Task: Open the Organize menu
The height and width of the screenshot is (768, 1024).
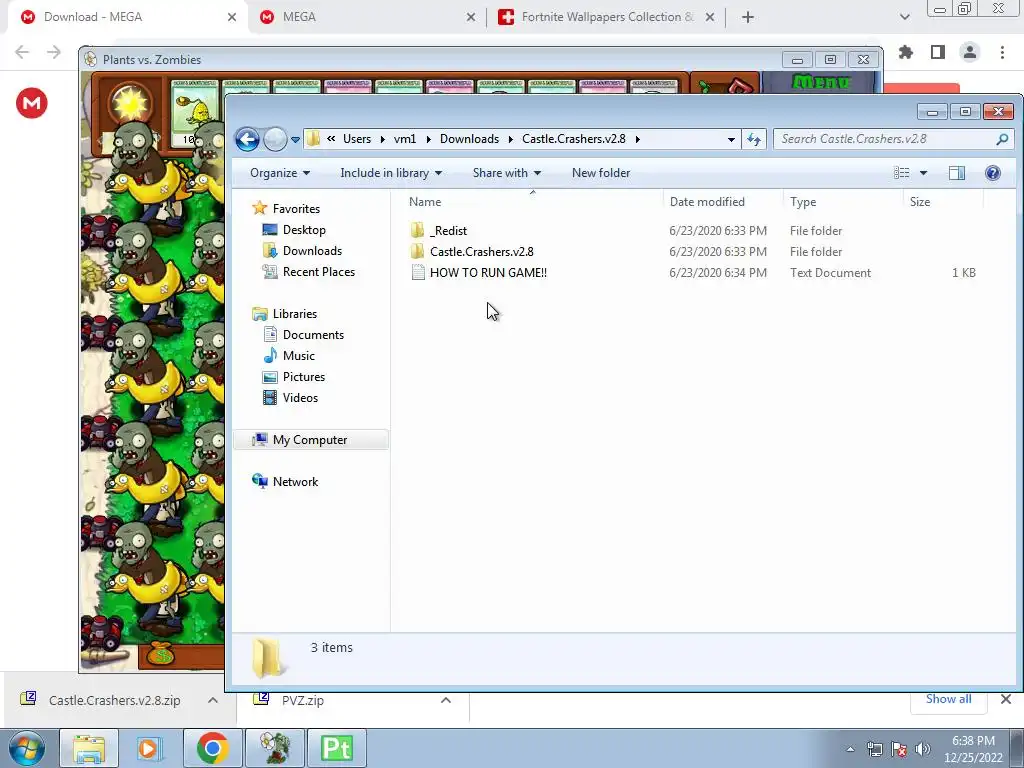Action: point(280,173)
